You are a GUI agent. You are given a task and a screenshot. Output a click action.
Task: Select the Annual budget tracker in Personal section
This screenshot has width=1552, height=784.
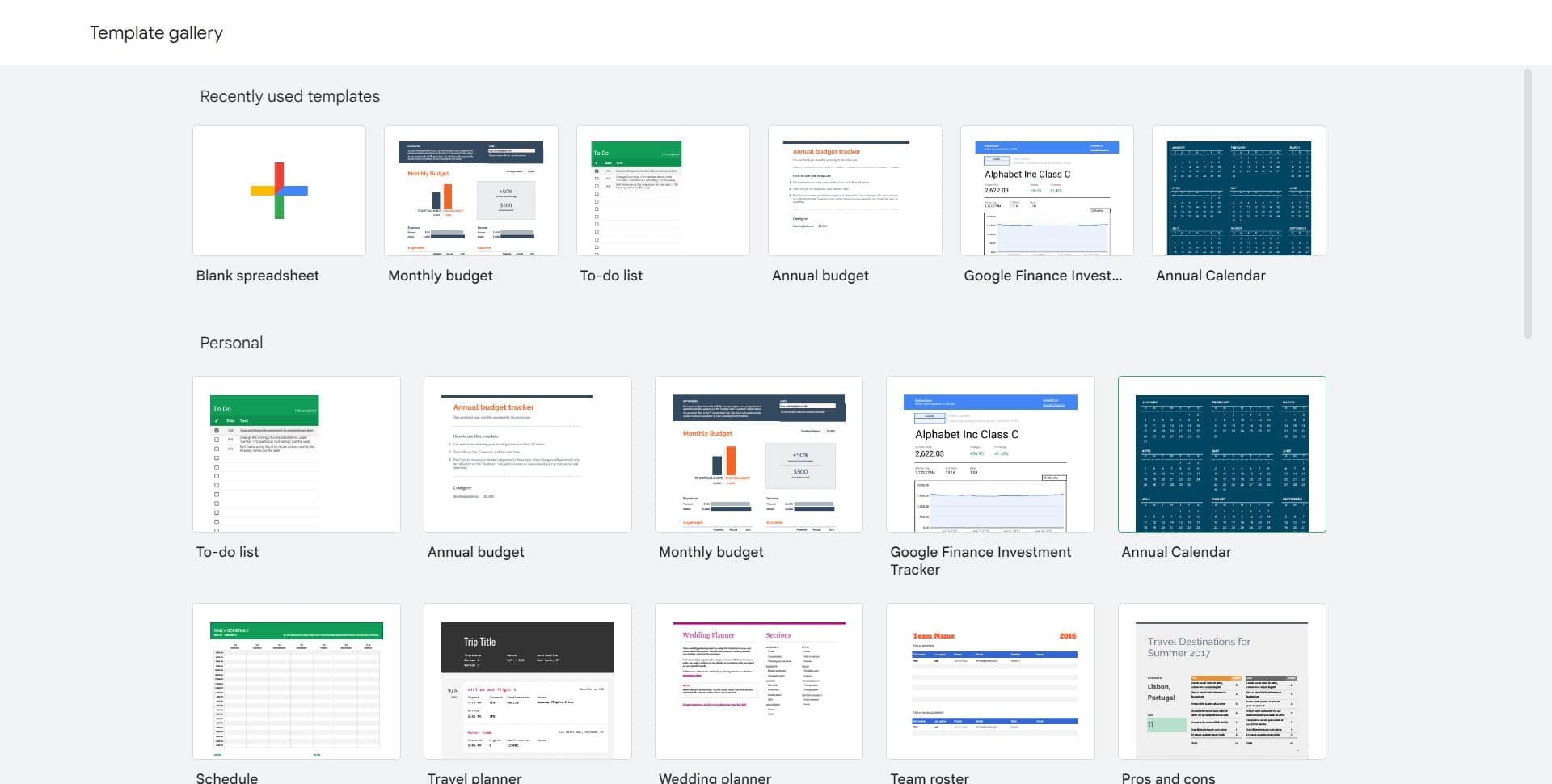pos(527,454)
